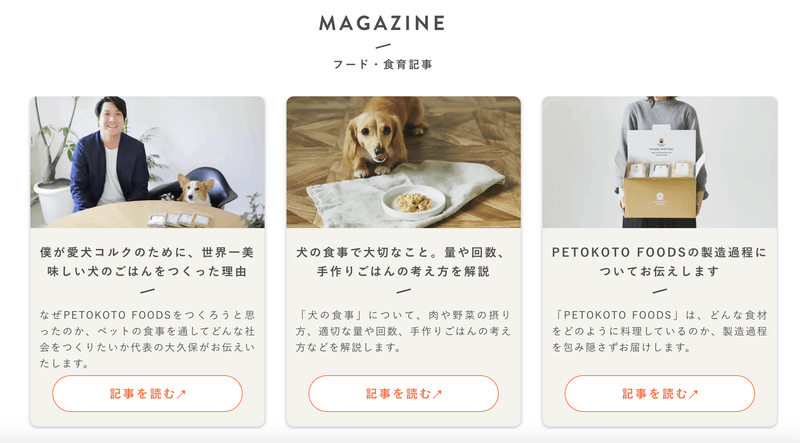Click the MAGAZINE section heading
The image size is (800, 443).
pos(383,23)
